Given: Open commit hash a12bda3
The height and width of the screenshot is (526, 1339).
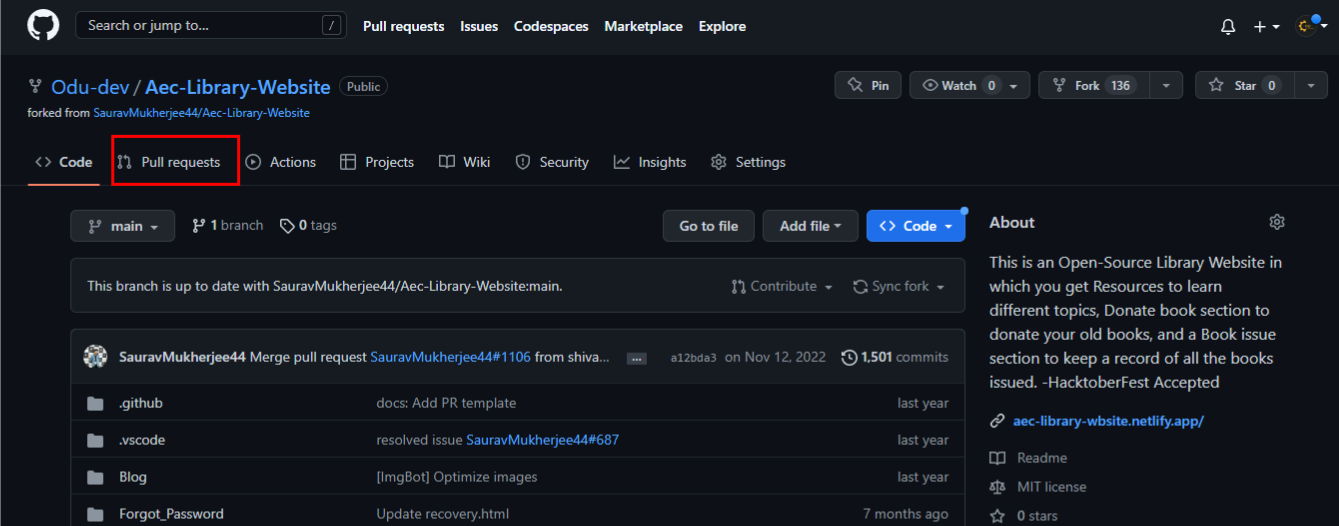Looking at the screenshot, I should [x=693, y=358].
